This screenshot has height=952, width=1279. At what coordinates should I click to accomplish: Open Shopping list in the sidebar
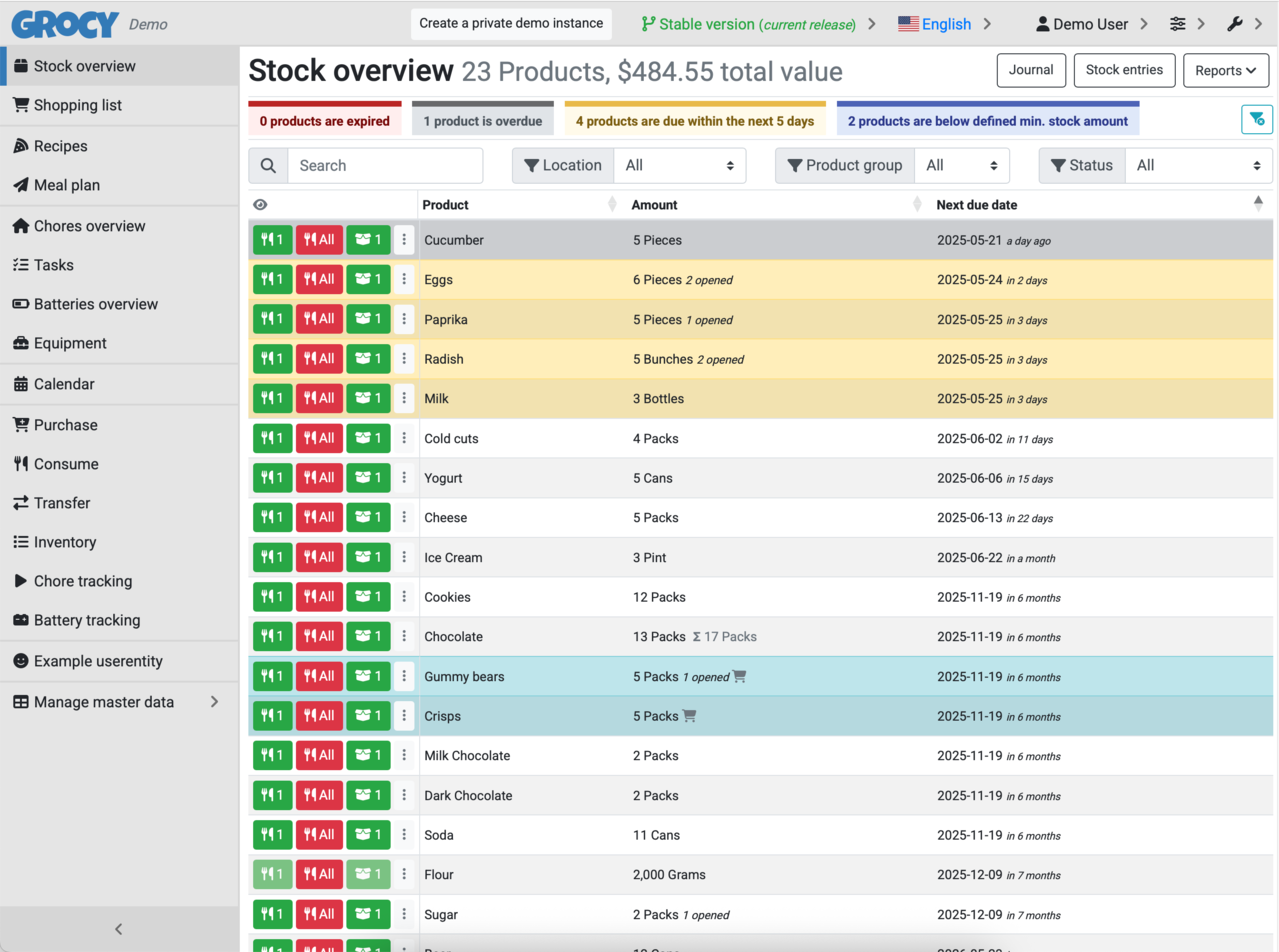point(77,105)
